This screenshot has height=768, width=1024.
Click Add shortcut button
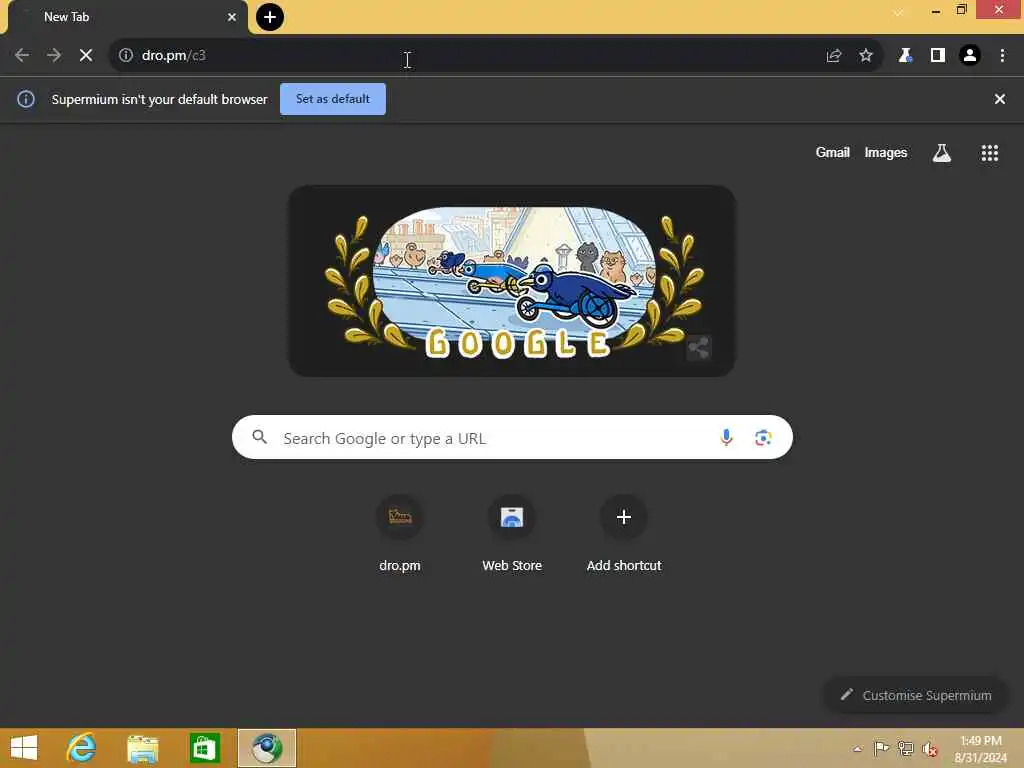pyautogui.click(x=624, y=534)
